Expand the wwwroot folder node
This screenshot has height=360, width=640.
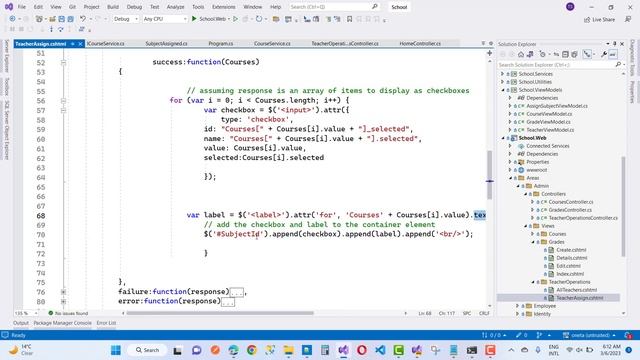pyautogui.click(x=510, y=170)
